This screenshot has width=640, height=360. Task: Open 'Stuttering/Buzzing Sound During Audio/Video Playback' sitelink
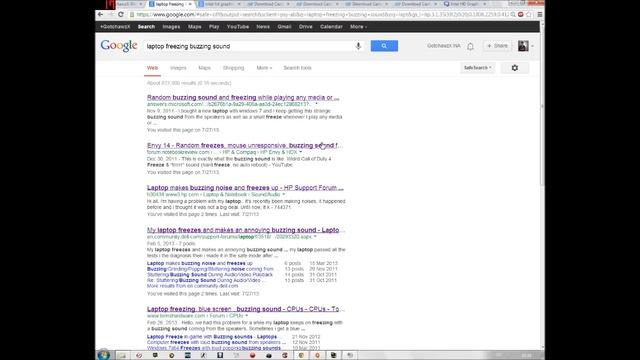point(210,275)
